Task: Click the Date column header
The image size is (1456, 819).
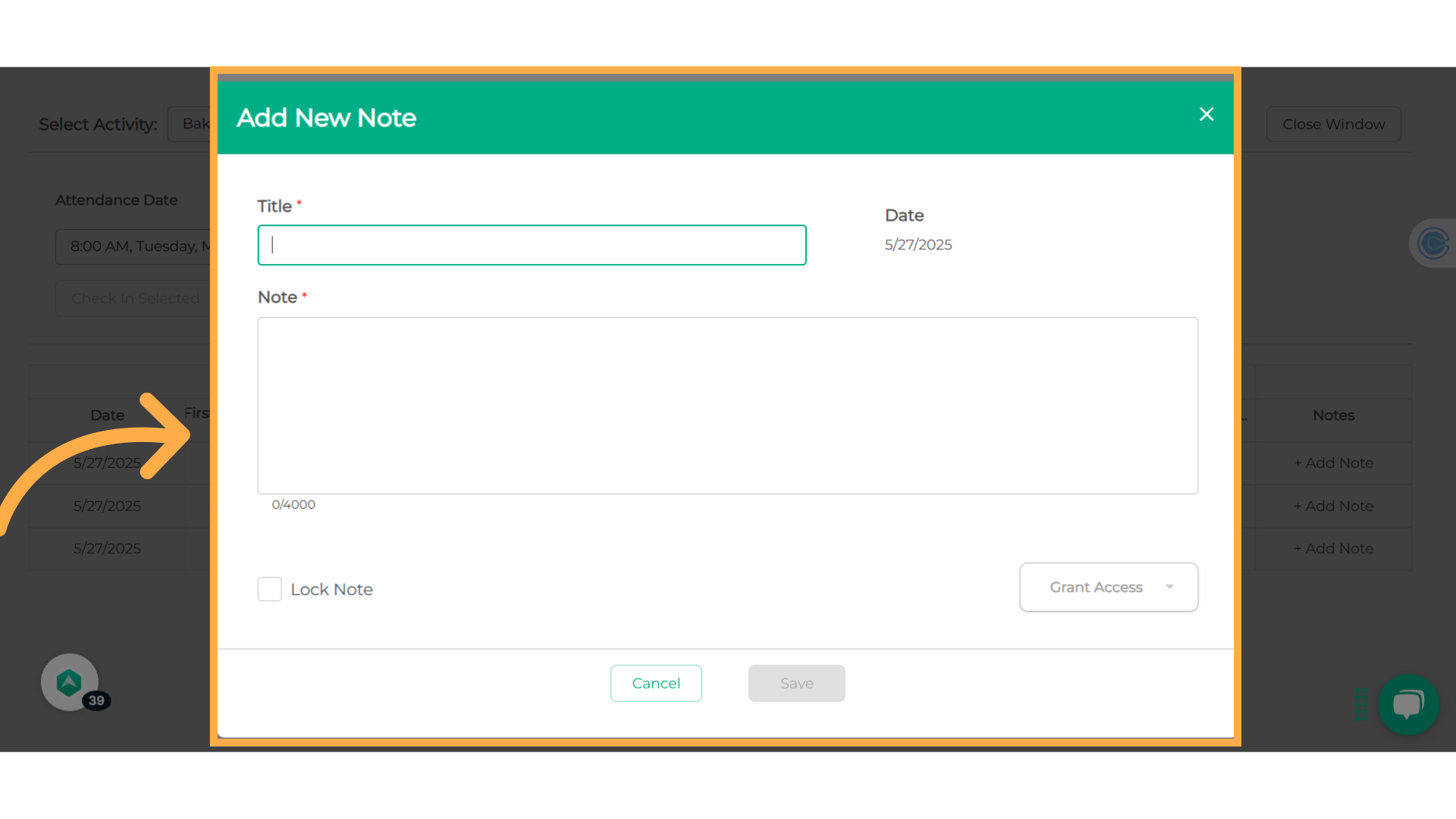Action: tap(107, 416)
